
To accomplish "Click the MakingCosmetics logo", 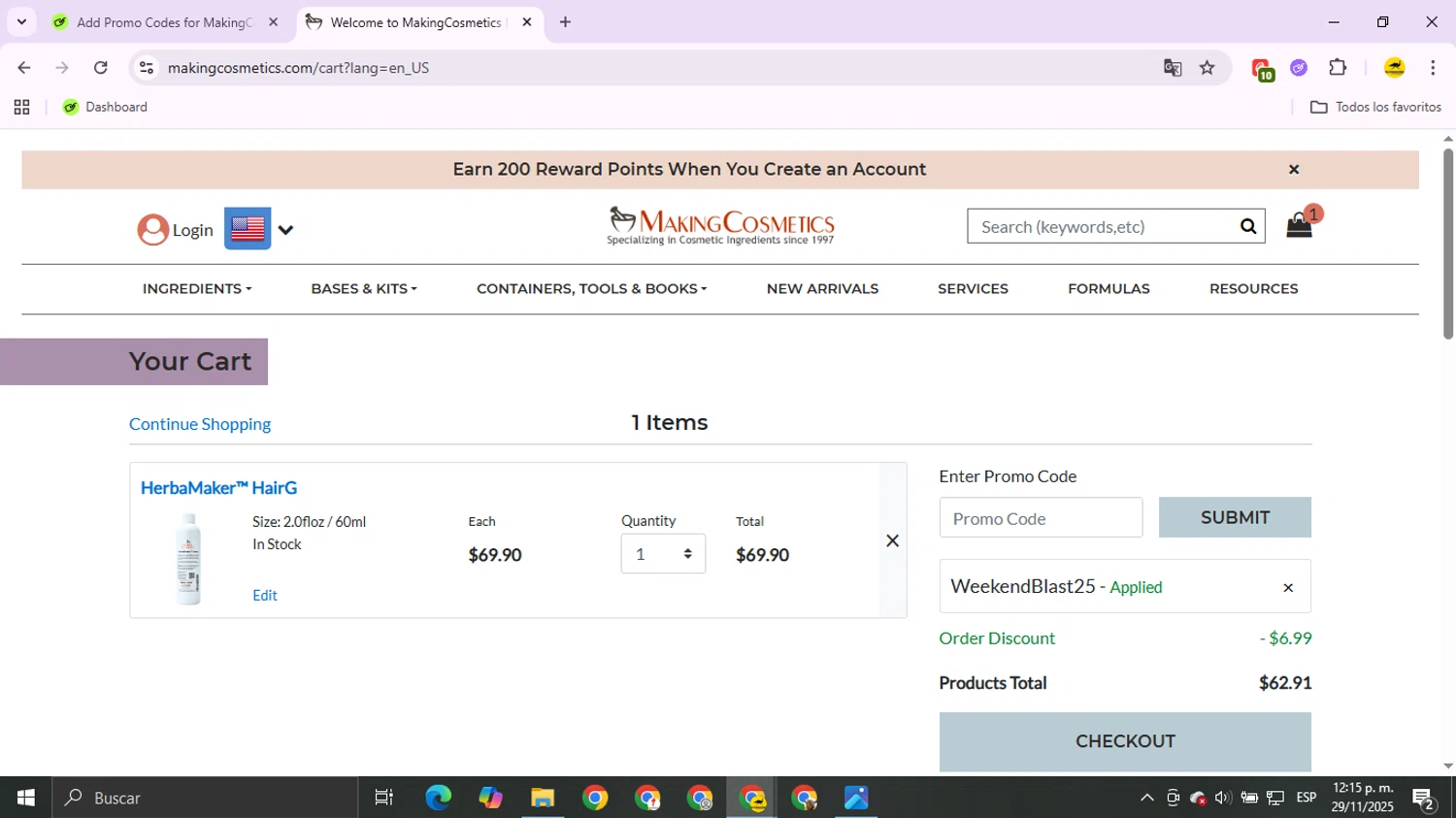I will point(720,226).
